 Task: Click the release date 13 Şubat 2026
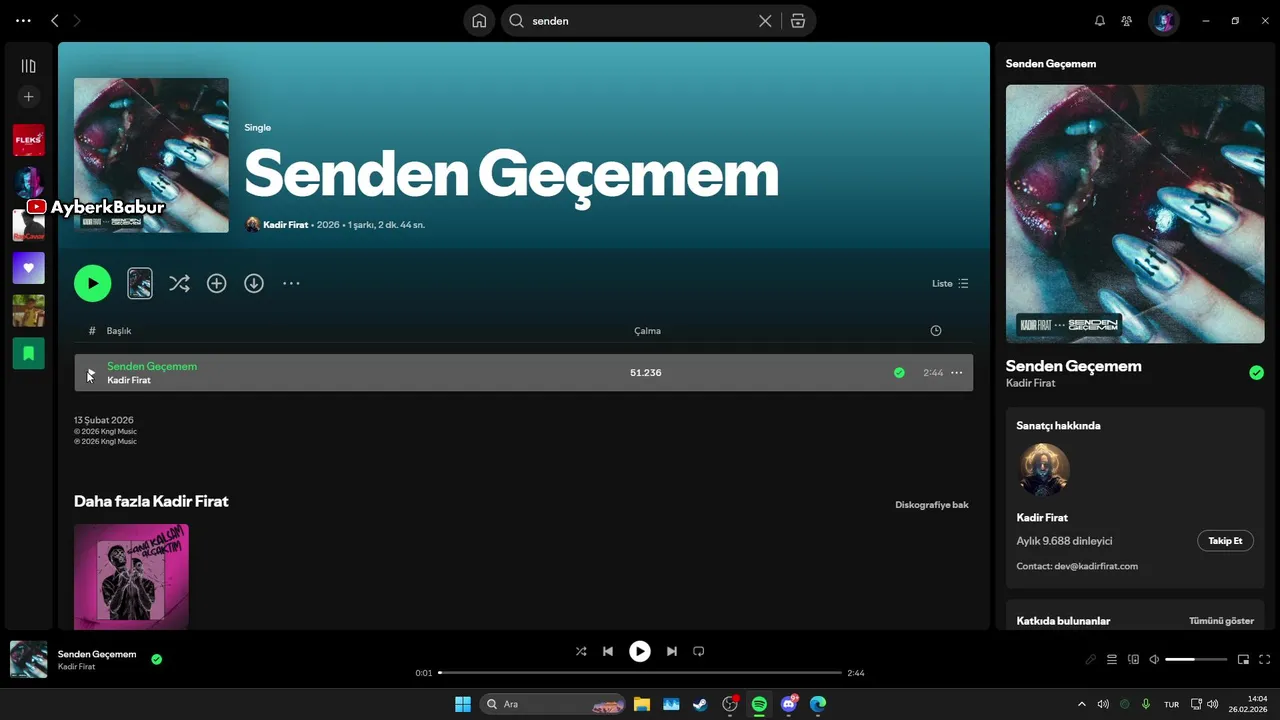point(103,420)
